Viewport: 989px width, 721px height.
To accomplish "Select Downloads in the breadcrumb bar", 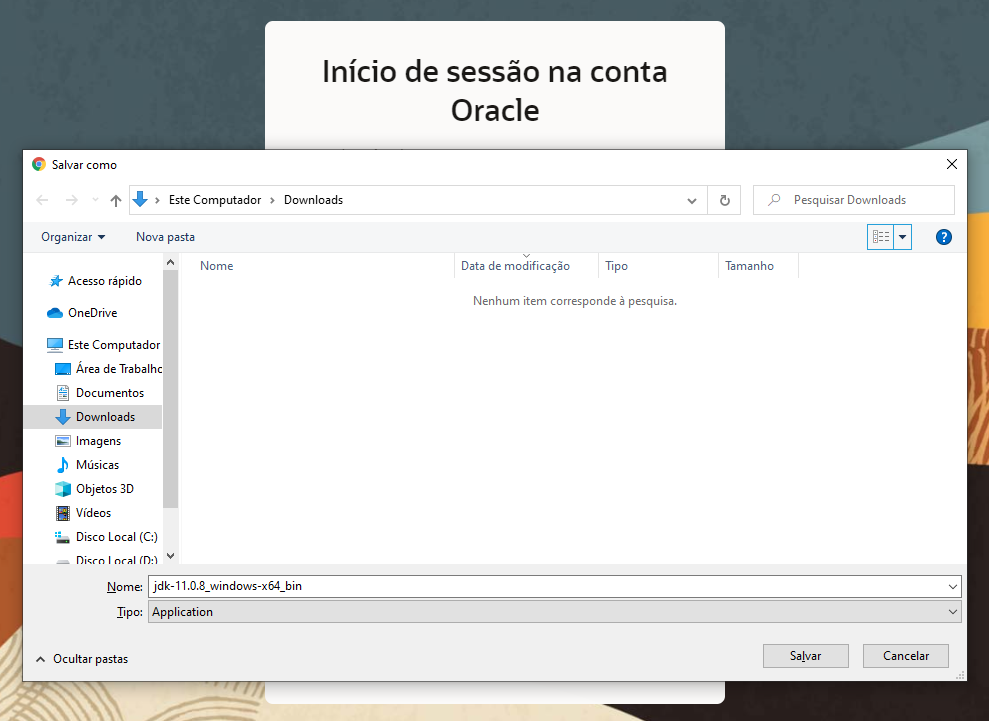I will (313, 200).
